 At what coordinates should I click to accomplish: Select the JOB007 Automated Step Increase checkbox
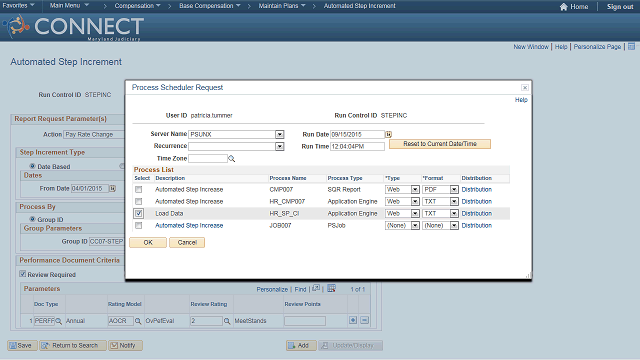139,226
